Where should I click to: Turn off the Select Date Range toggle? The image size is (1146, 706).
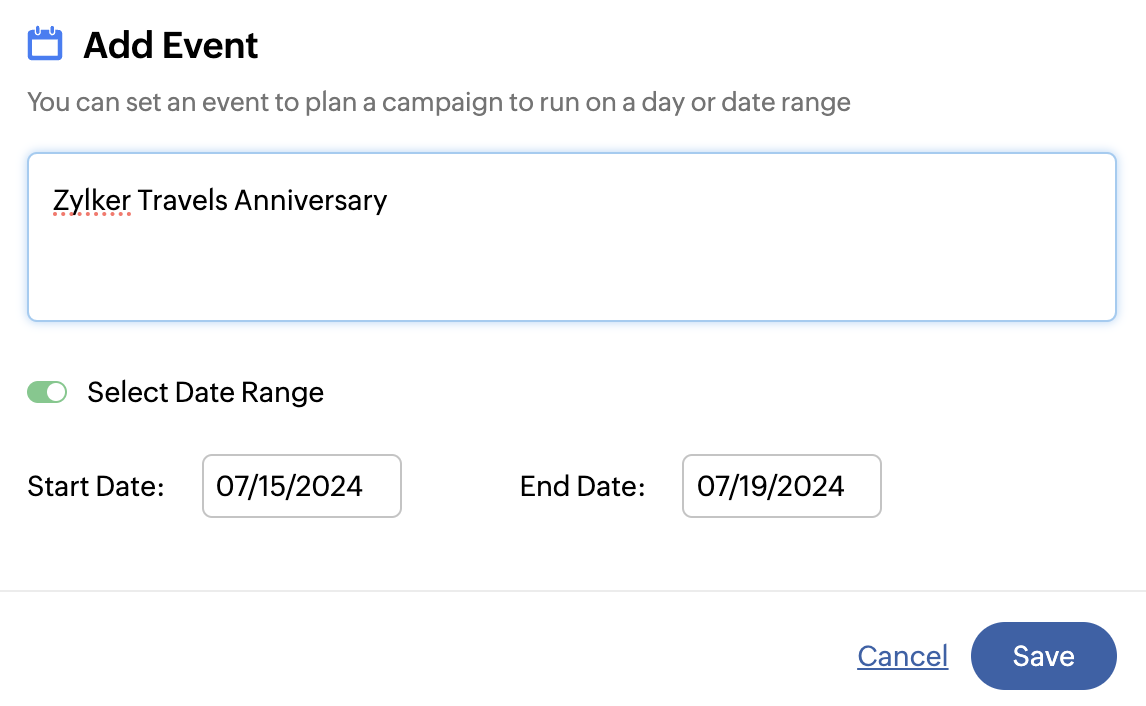pos(47,392)
